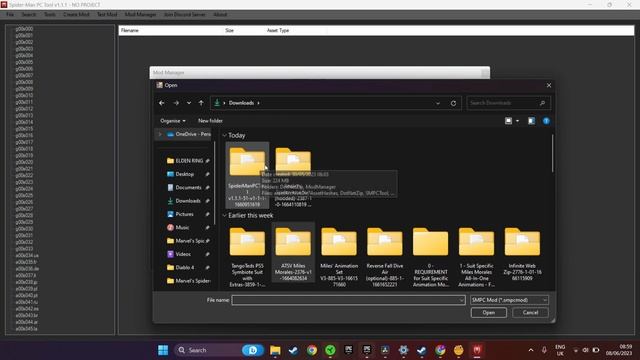Go back in the Open dialog

(162, 103)
